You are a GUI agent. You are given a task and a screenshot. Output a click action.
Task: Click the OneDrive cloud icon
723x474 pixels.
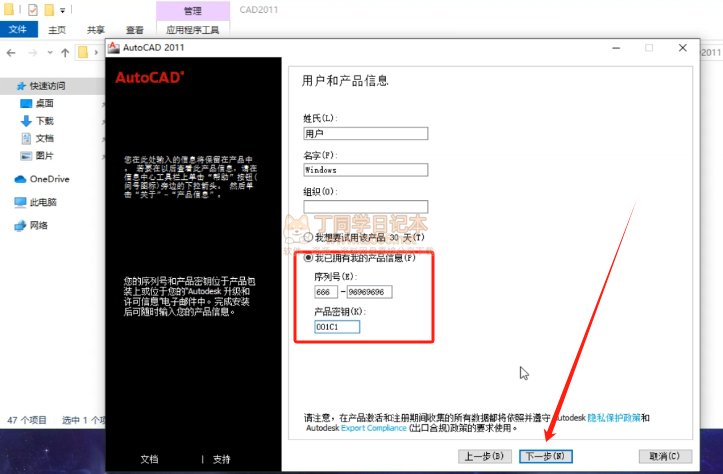20,179
